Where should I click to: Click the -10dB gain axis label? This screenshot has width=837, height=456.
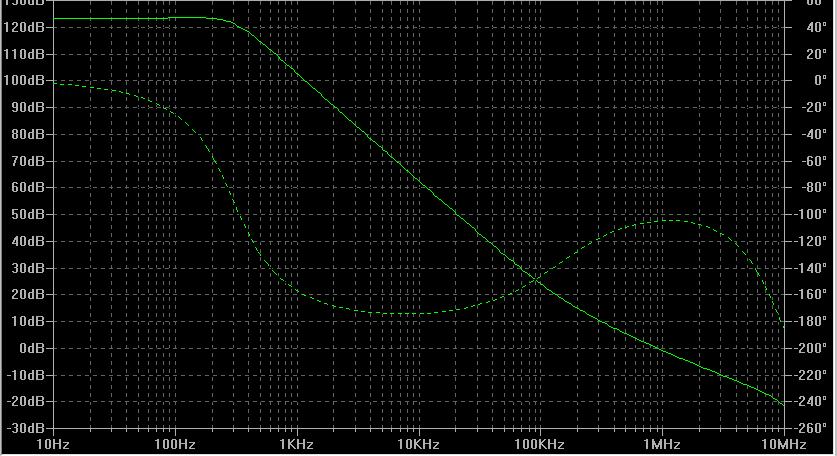coord(24,375)
